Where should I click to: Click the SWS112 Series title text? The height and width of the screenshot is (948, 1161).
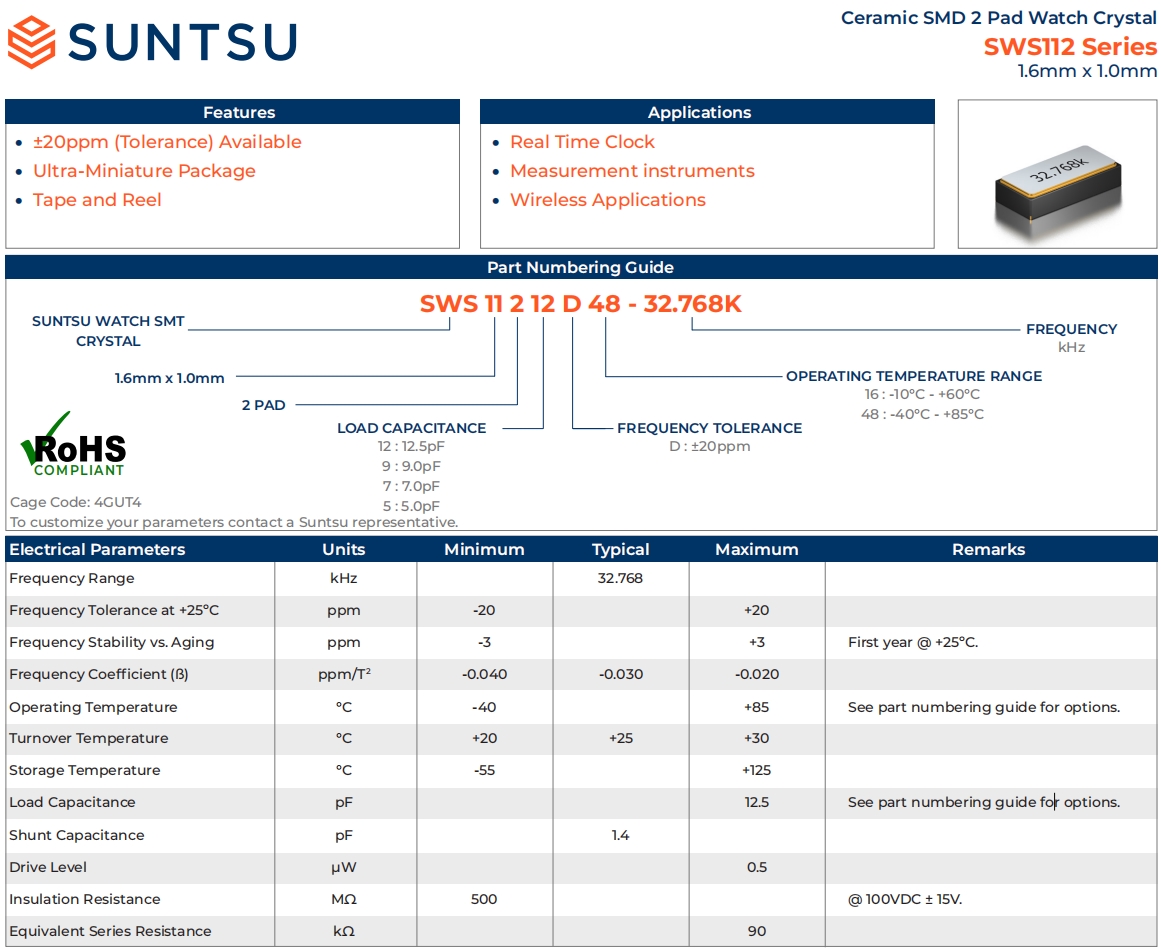tap(1069, 47)
